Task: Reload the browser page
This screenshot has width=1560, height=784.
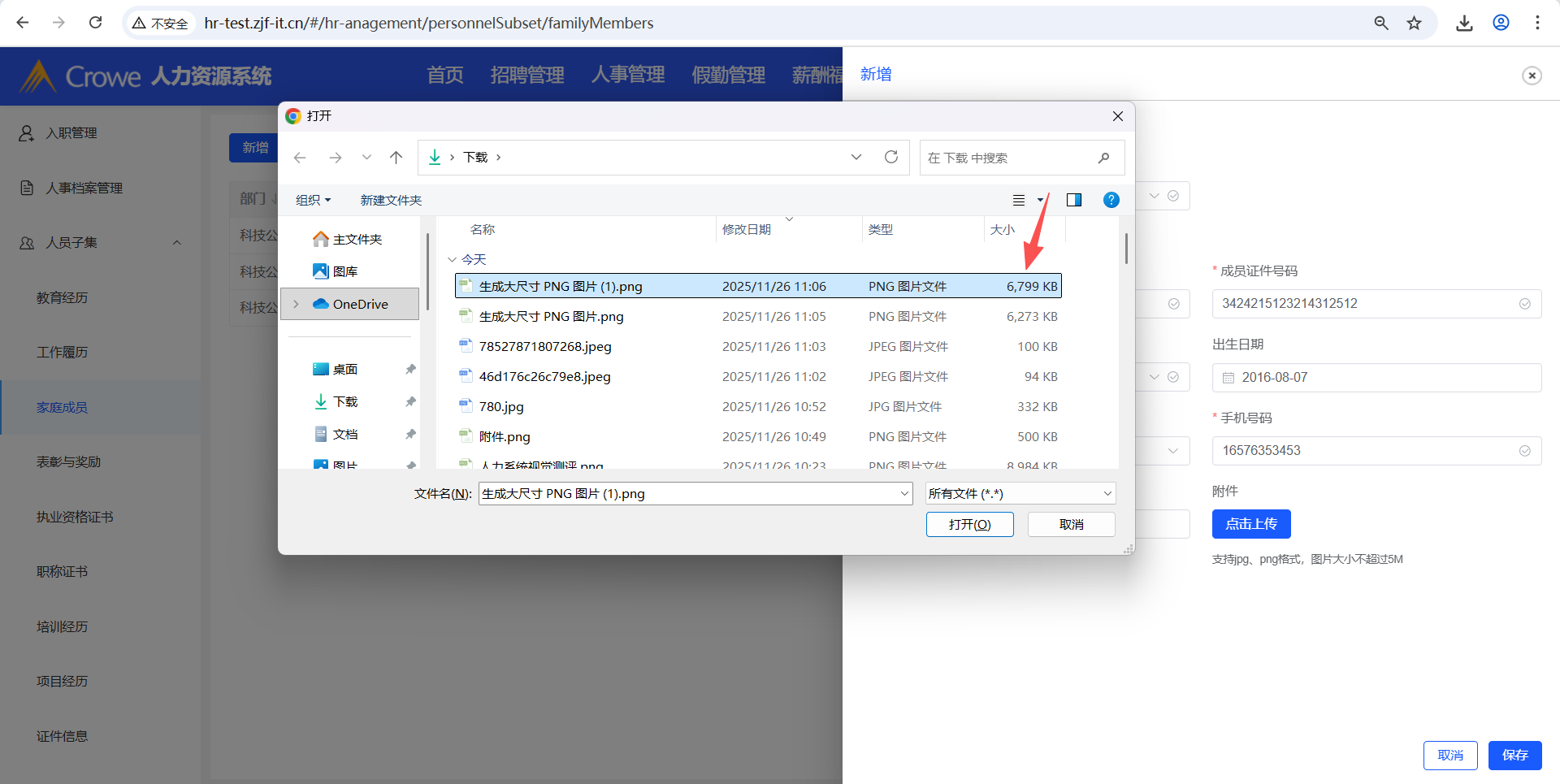Action: pyautogui.click(x=95, y=23)
